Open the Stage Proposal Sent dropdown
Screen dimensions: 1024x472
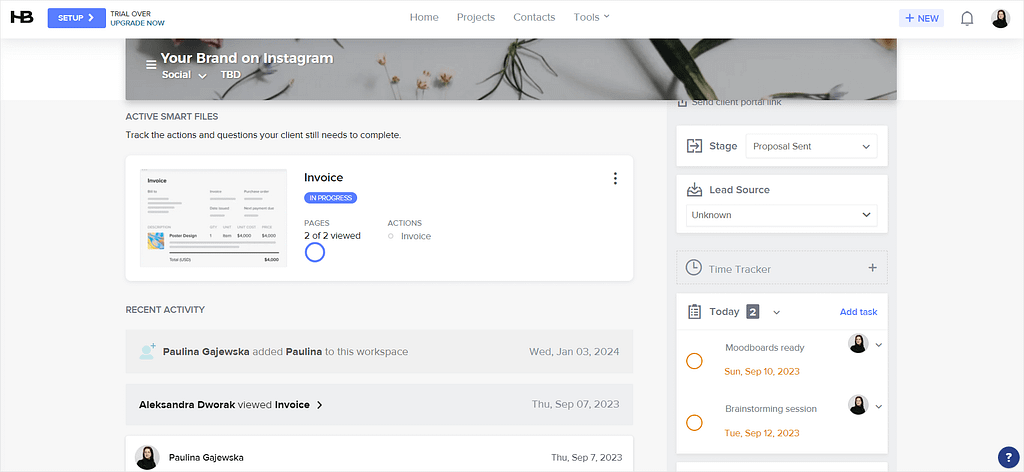click(x=811, y=146)
